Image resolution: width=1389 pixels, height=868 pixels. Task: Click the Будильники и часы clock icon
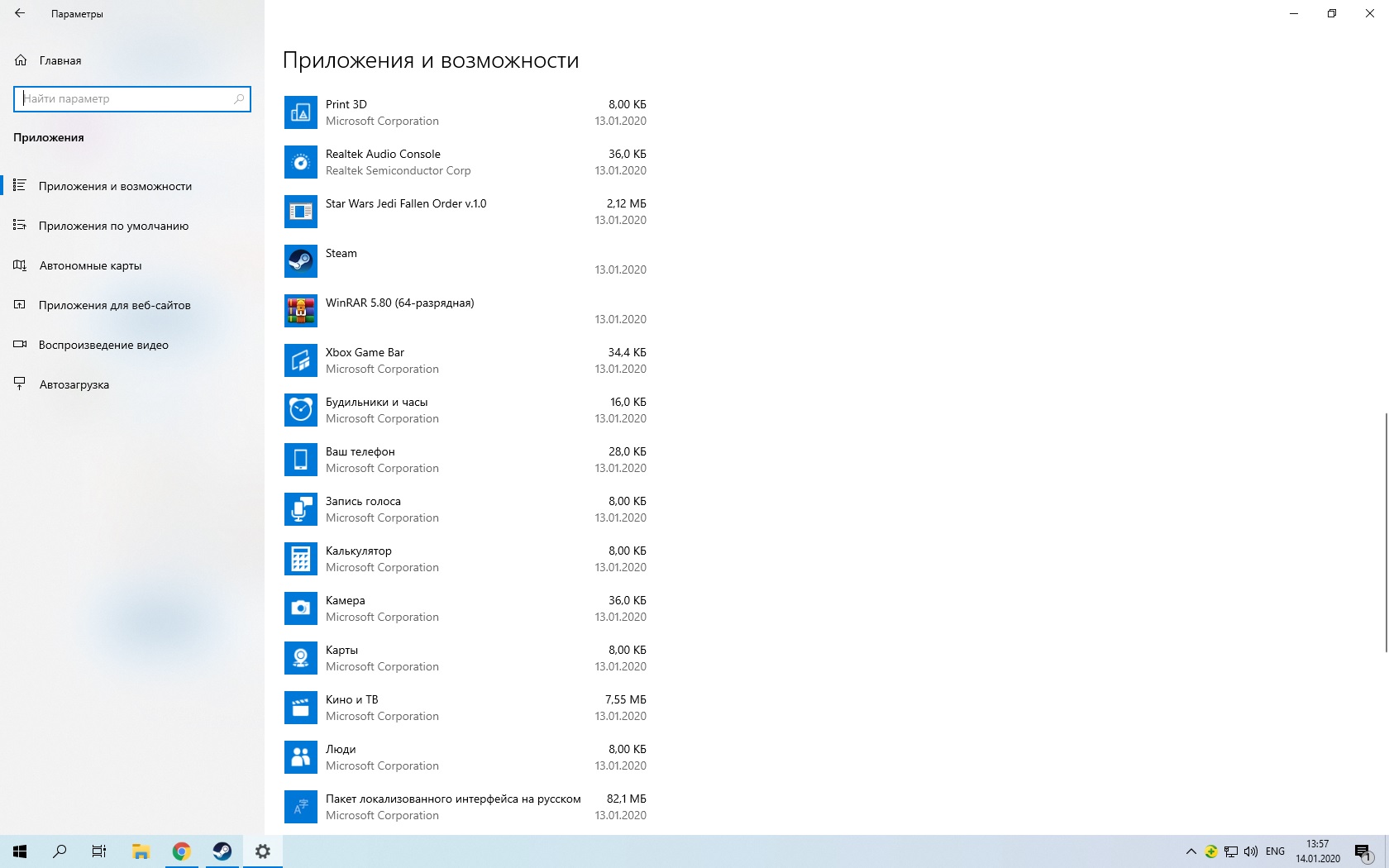301,410
